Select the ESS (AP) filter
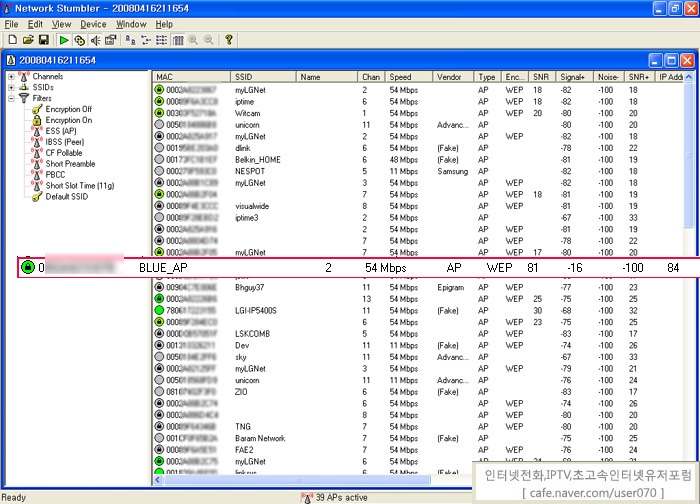This screenshot has height=504, width=700. point(61,131)
